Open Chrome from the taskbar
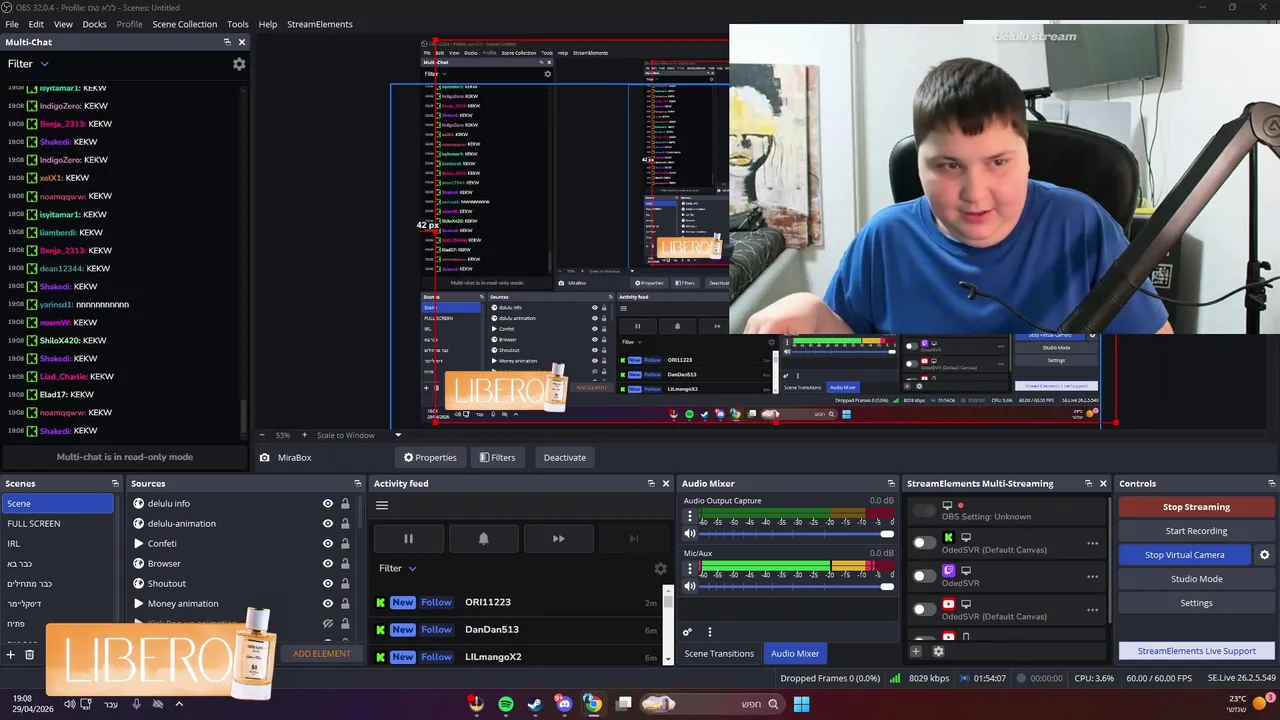The width and height of the screenshot is (1280, 720). pos(593,704)
